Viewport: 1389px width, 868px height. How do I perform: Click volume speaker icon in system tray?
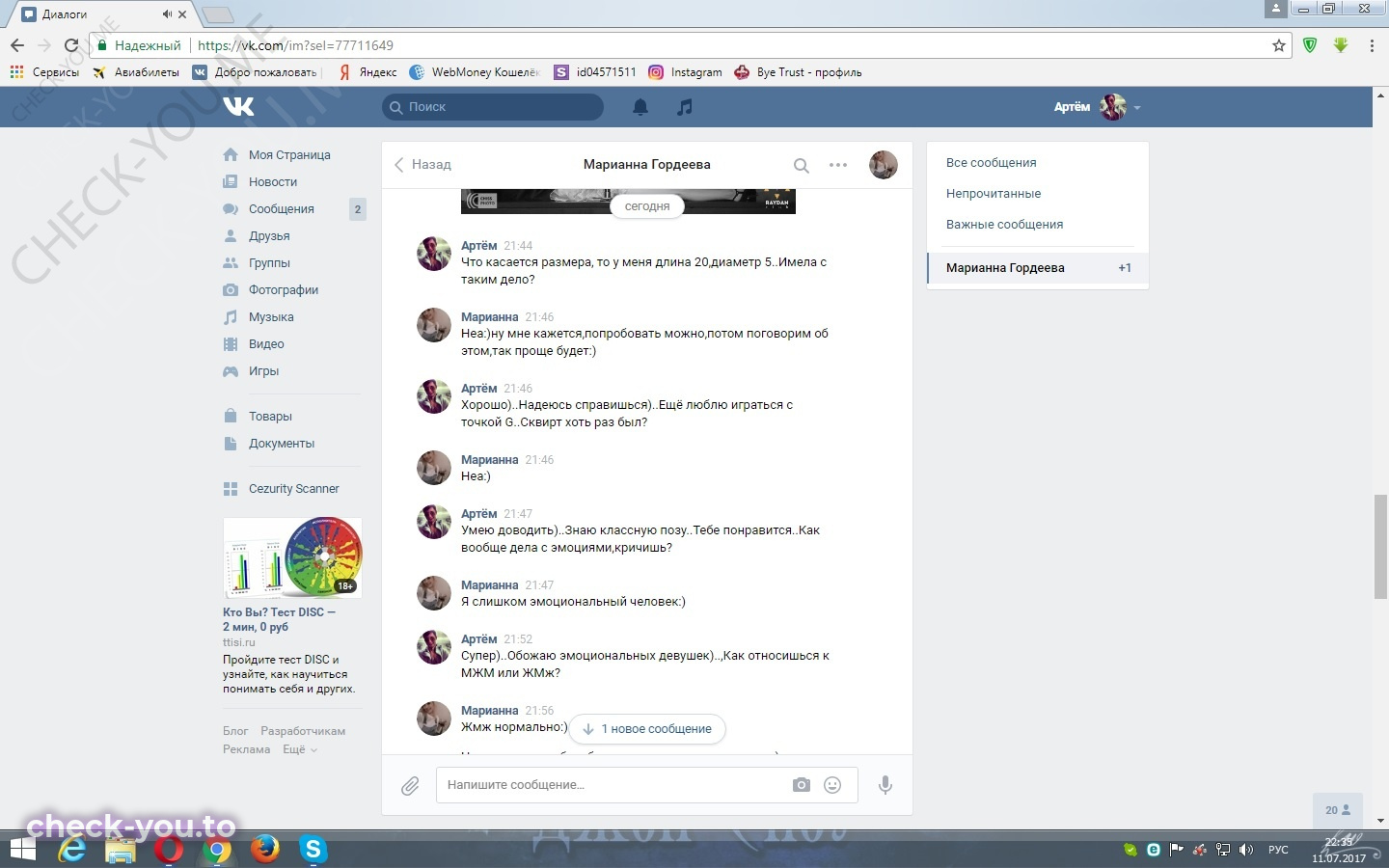(x=1246, y=850)
